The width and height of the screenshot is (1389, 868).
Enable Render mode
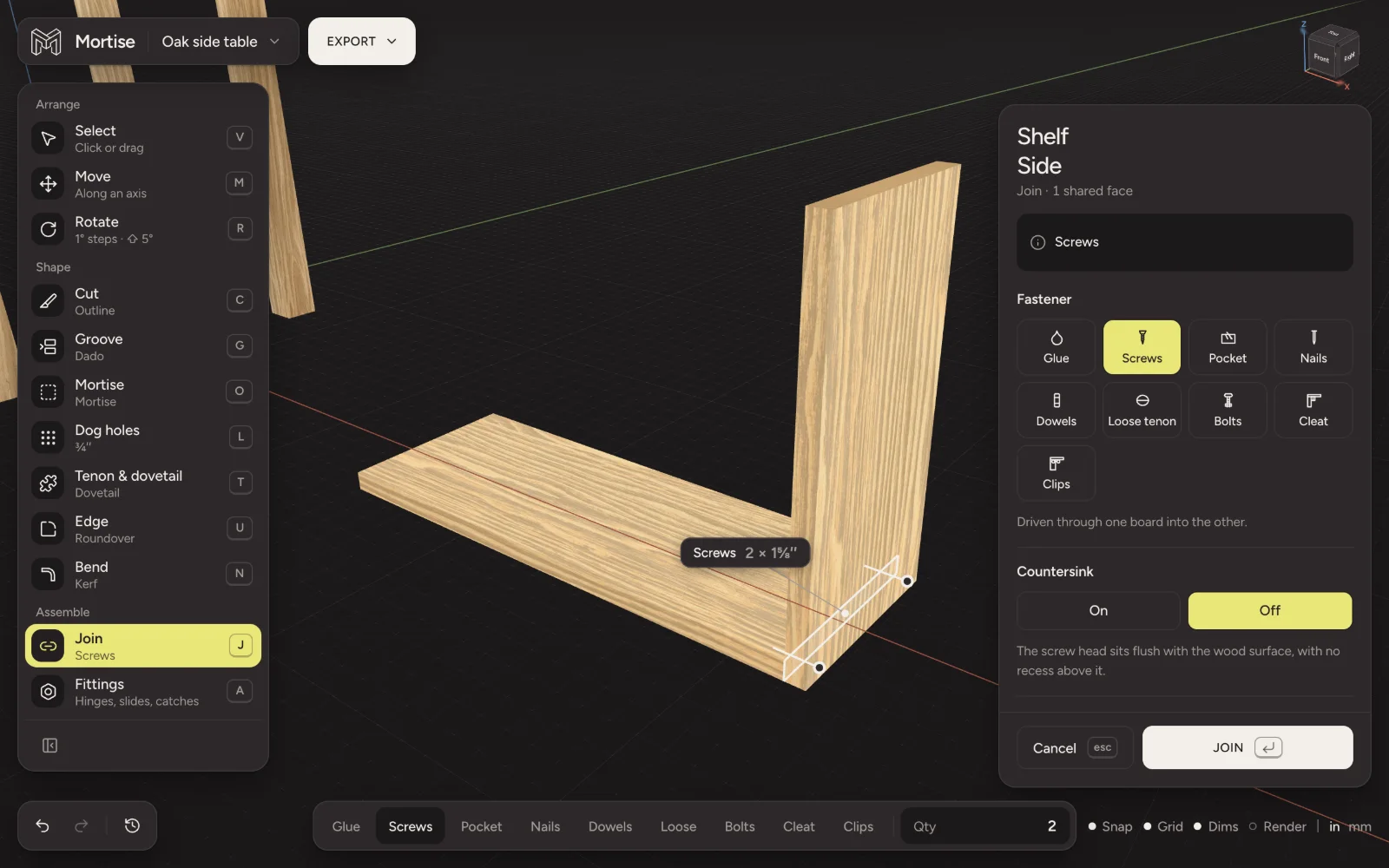pyautogui.click(x=1277, y=826)
